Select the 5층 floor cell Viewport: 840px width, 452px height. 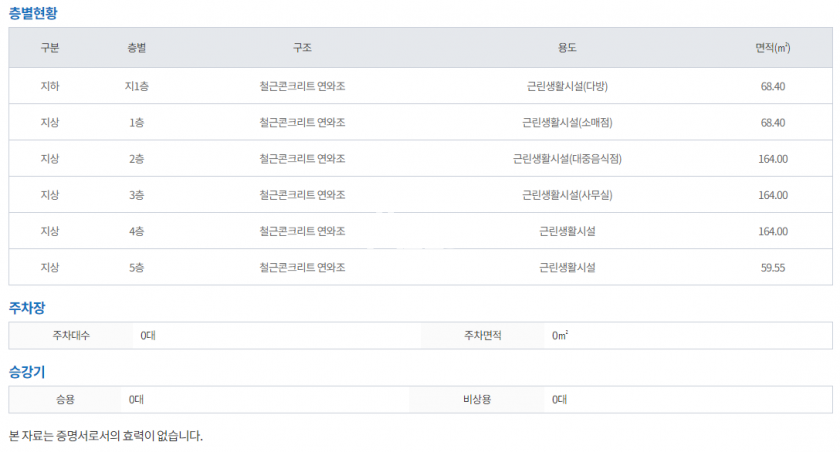point(137,268)
